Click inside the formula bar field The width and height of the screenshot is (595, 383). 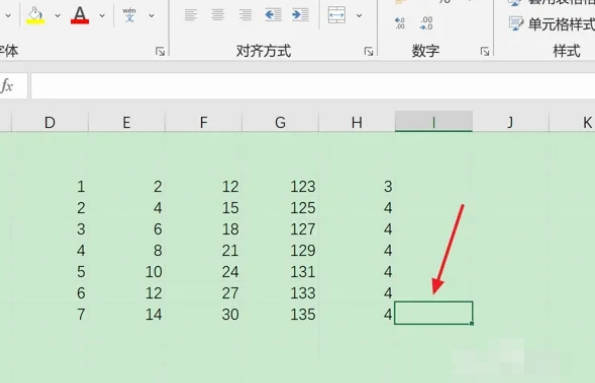coord(313,86)
